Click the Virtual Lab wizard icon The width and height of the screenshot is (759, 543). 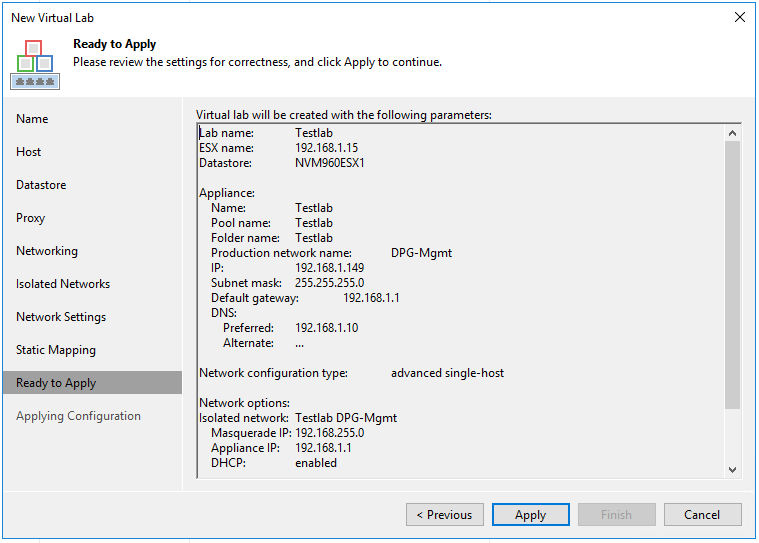click(35, 63)
